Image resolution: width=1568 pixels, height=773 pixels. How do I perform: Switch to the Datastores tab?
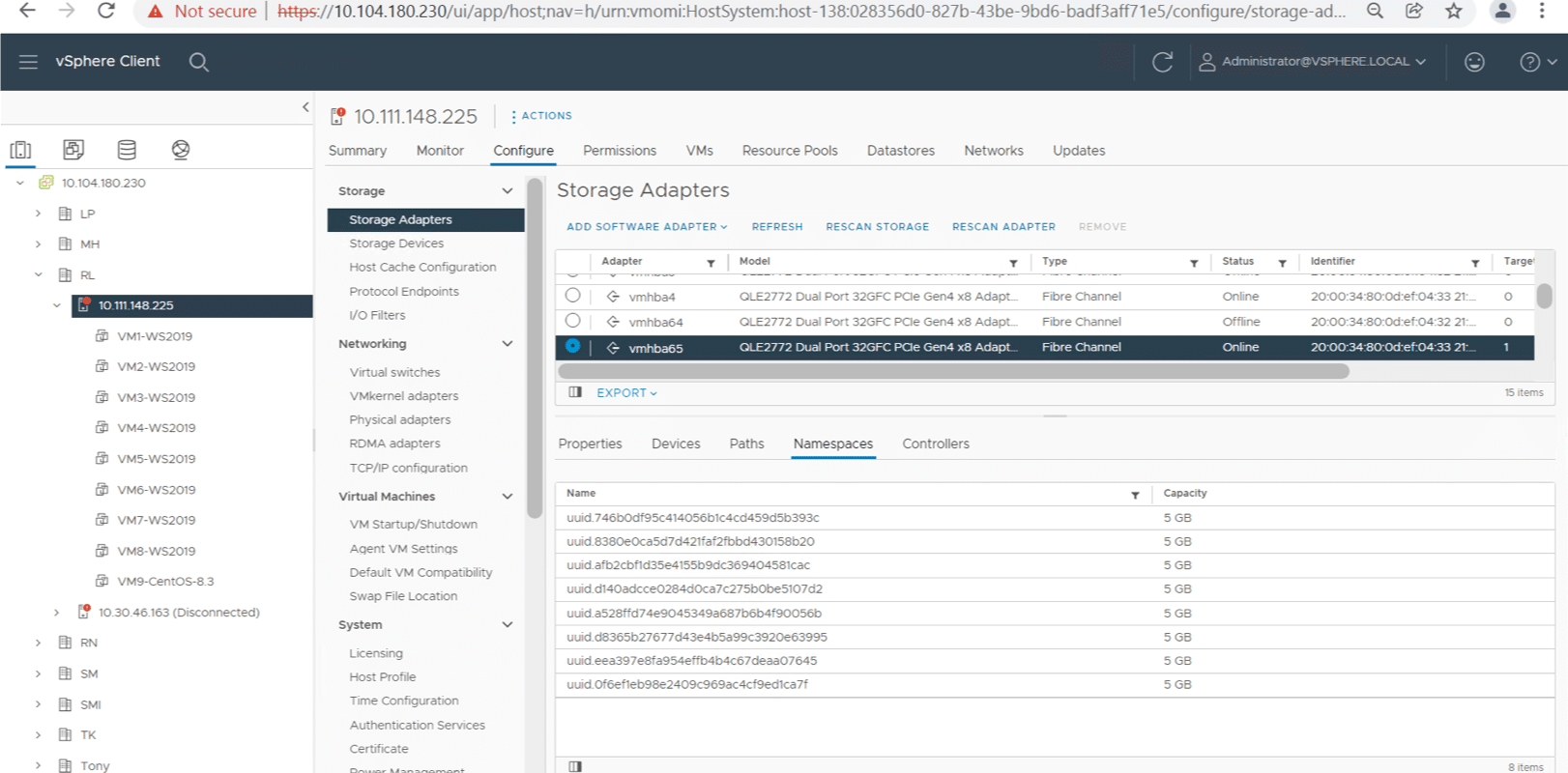901,151
